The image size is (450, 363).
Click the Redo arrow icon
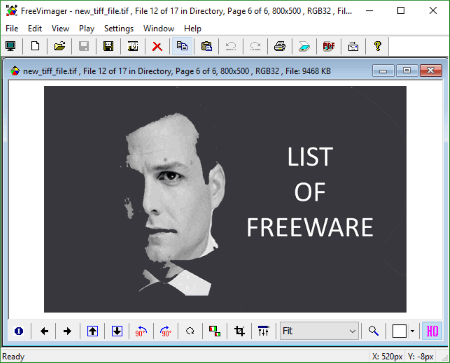(255, 46)
